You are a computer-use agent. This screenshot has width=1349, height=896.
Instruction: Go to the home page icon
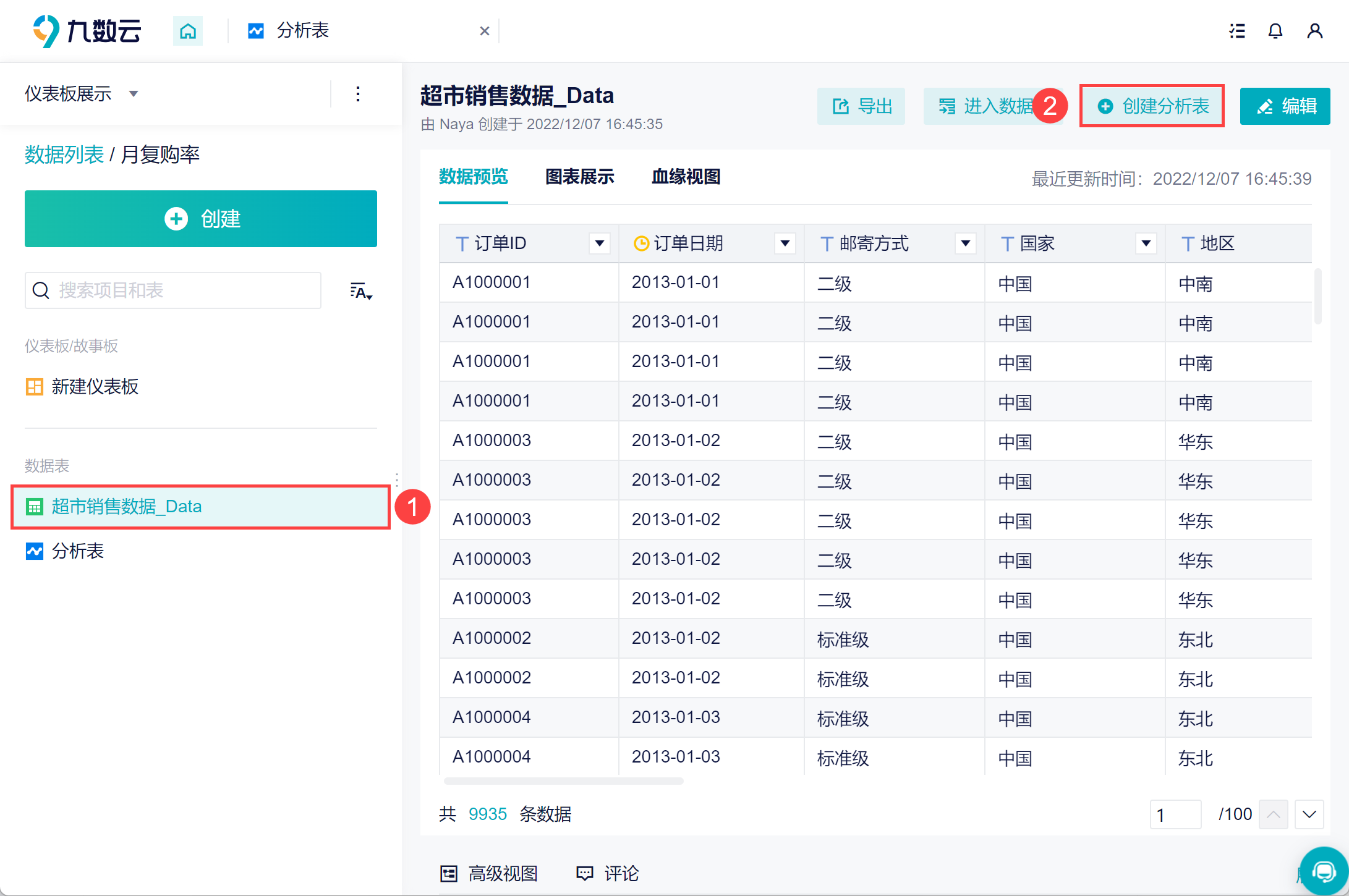pyautogui.click(x=187, y=30)
